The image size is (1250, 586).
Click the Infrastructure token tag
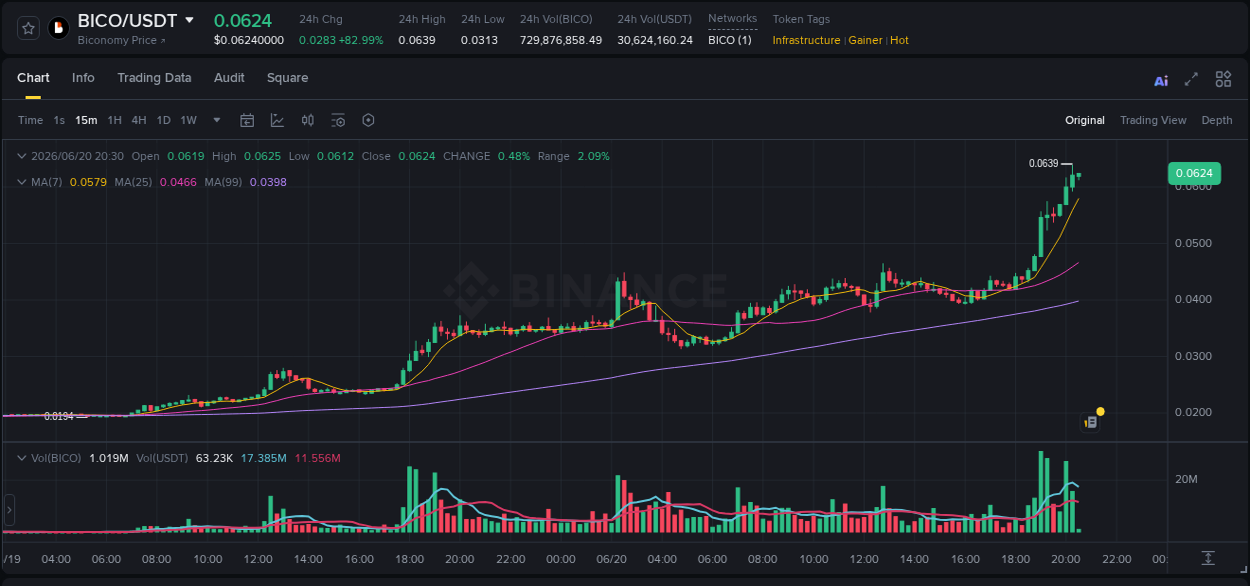tap(806, 40)
